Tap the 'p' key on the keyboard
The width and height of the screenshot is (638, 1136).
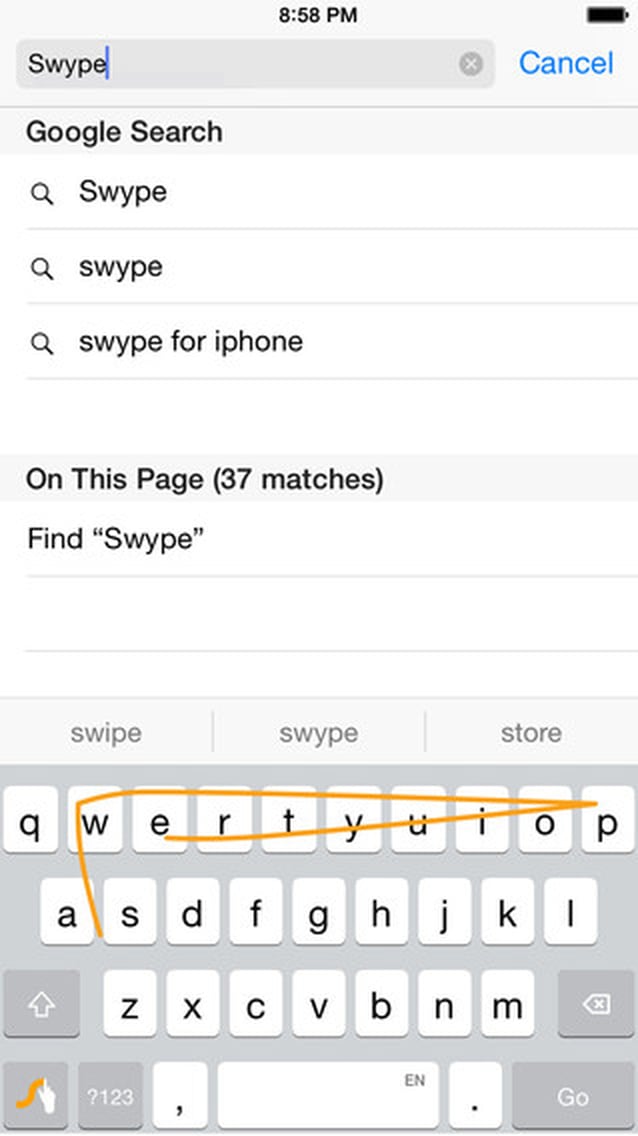(607, 823)
